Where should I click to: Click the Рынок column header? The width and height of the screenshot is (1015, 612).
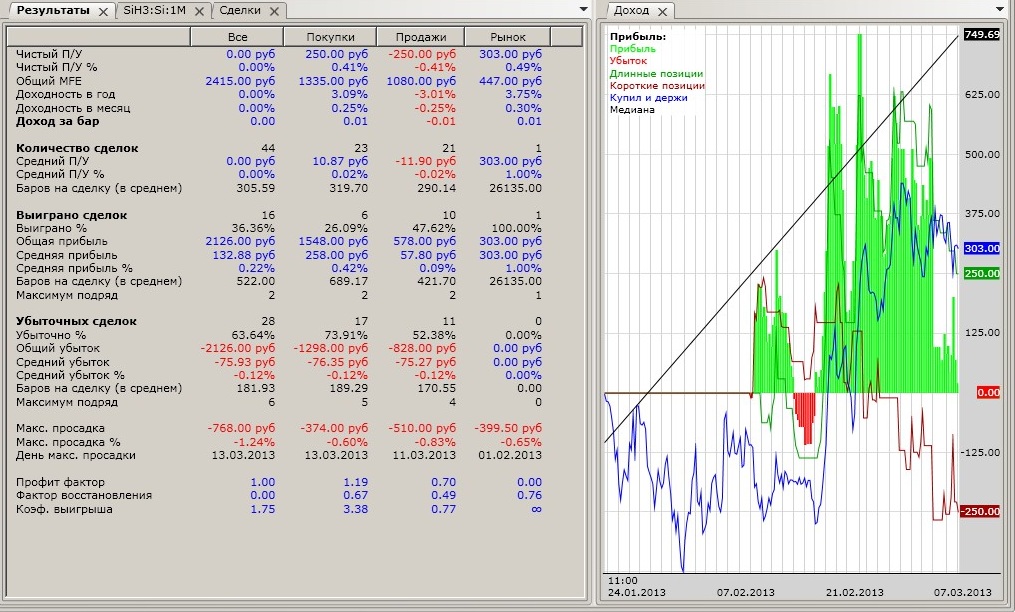[x=508, y=37]
